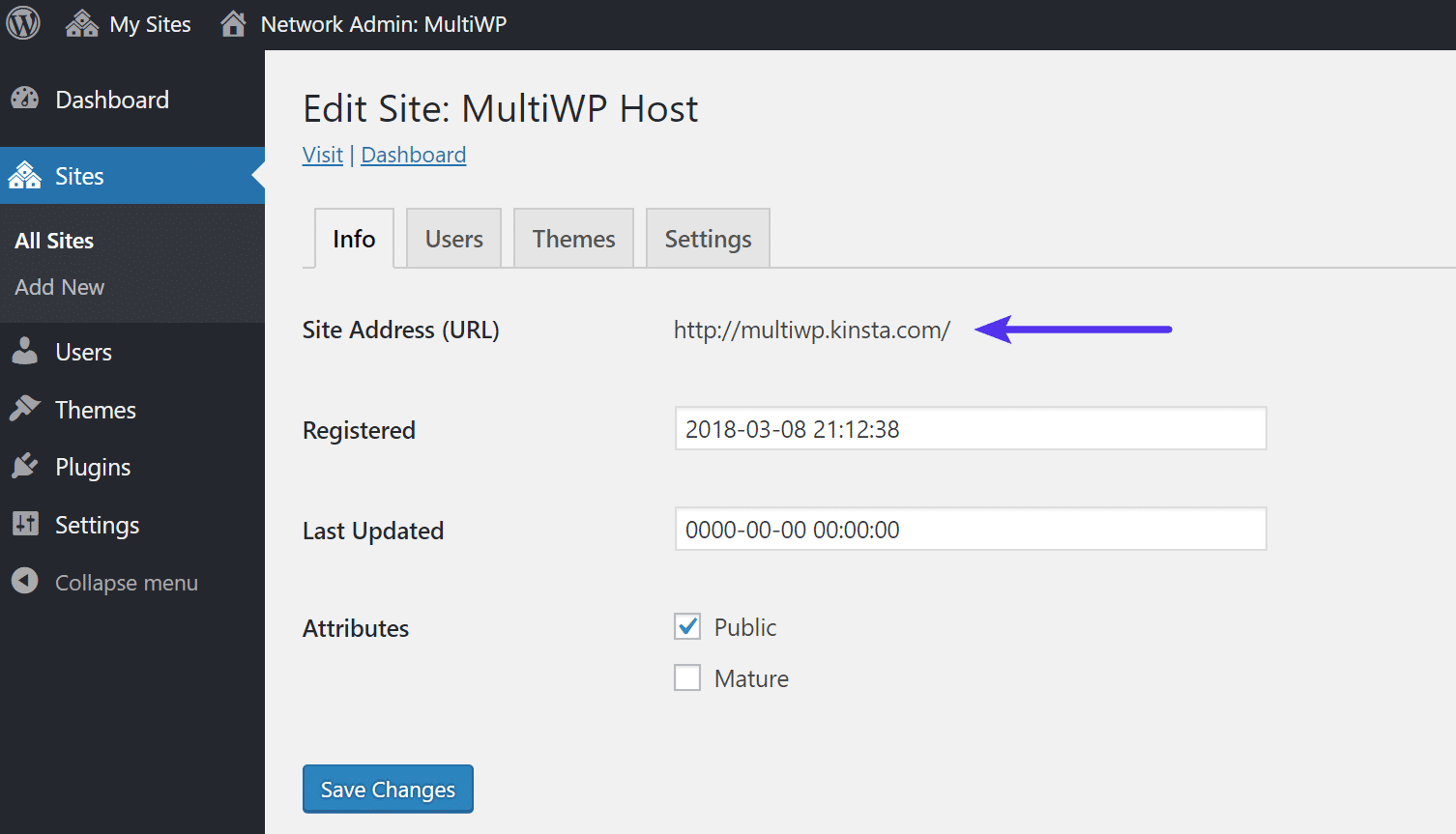Open the Users tab
Image resolution: width=1456 pixels, height=834 pixels.
coord(453,239)
